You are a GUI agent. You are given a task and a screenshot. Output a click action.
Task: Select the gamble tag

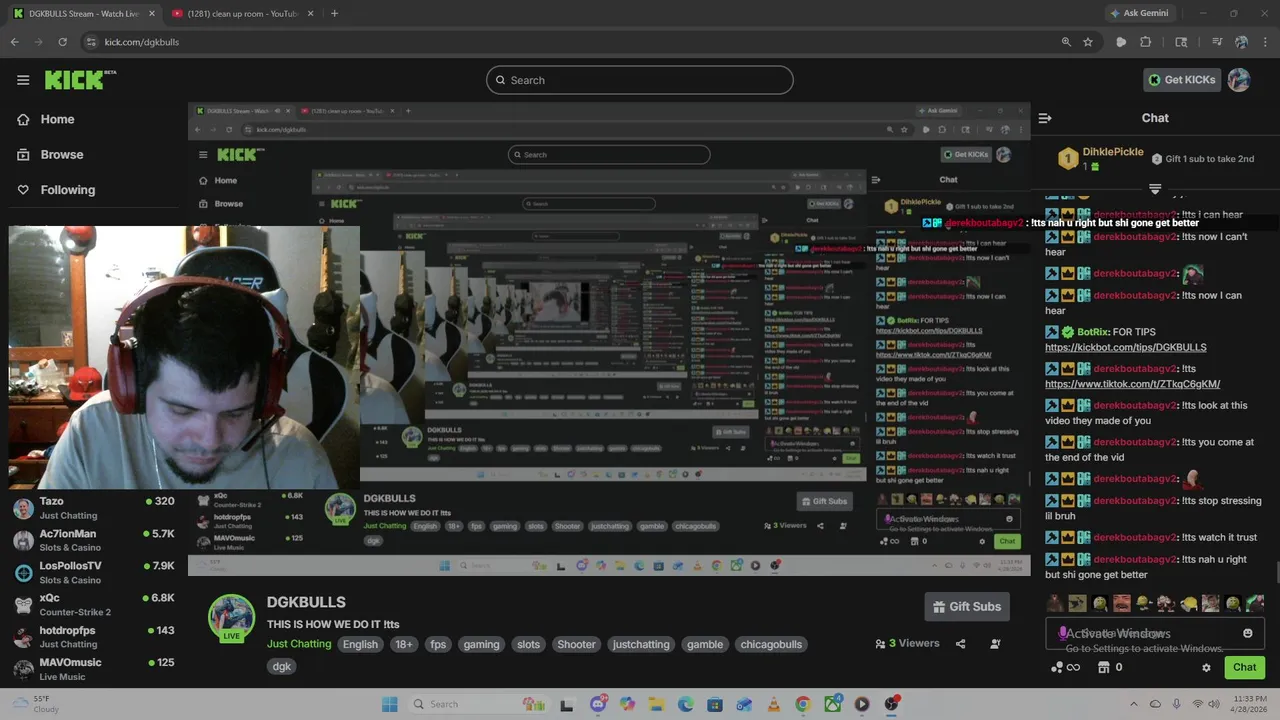click(705, 645)
